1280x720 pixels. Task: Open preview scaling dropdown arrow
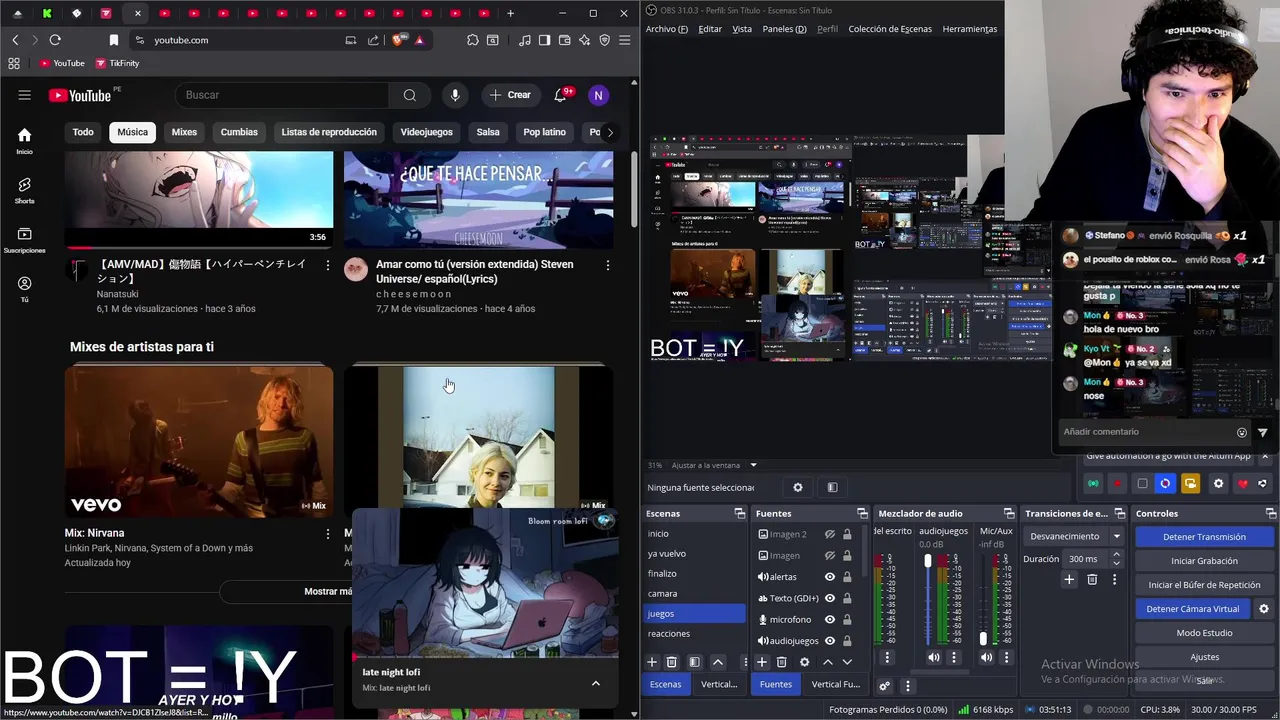(753, 465)
